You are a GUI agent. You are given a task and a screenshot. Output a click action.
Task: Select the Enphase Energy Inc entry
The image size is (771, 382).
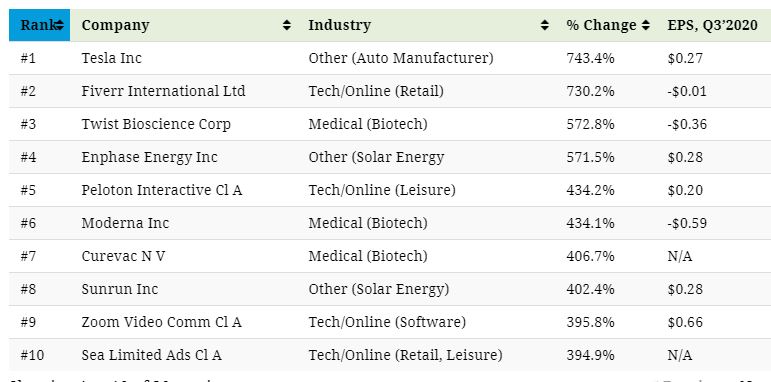(149, 157)
